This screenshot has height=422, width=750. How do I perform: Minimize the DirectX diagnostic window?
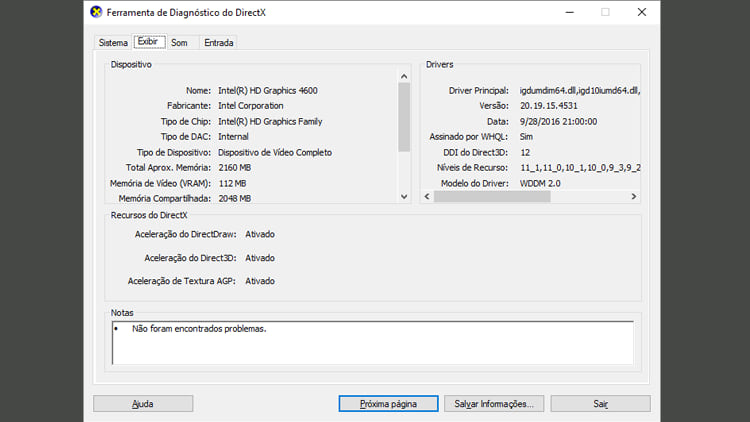click(x=569, y=12)
